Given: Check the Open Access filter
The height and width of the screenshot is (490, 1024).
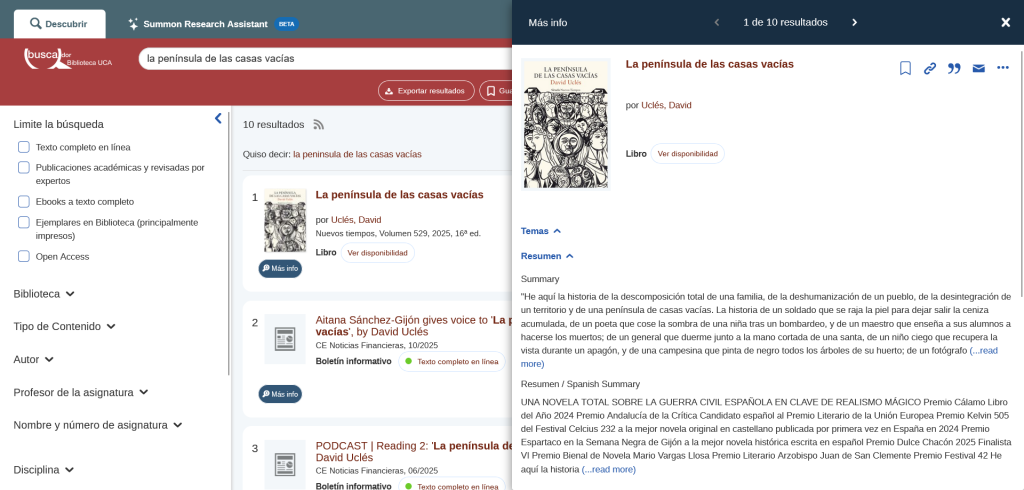Looking at the screenshot, I should (x=24, y=256).
